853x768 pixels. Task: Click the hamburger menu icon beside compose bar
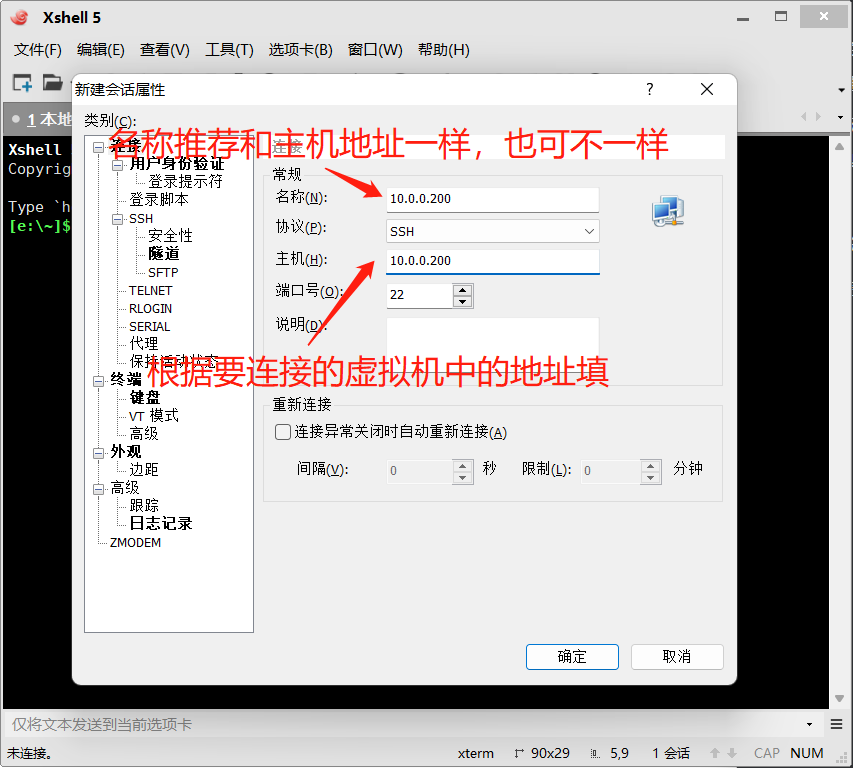(x=836, y=724)
